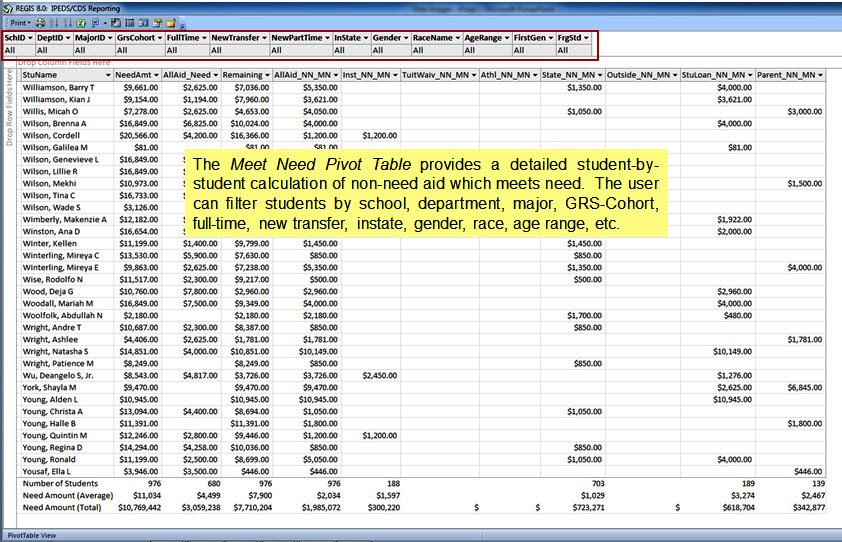
Task: Open the NewTransfer filter dropdown
Action: pyautogui.click(x=264, y=38)
